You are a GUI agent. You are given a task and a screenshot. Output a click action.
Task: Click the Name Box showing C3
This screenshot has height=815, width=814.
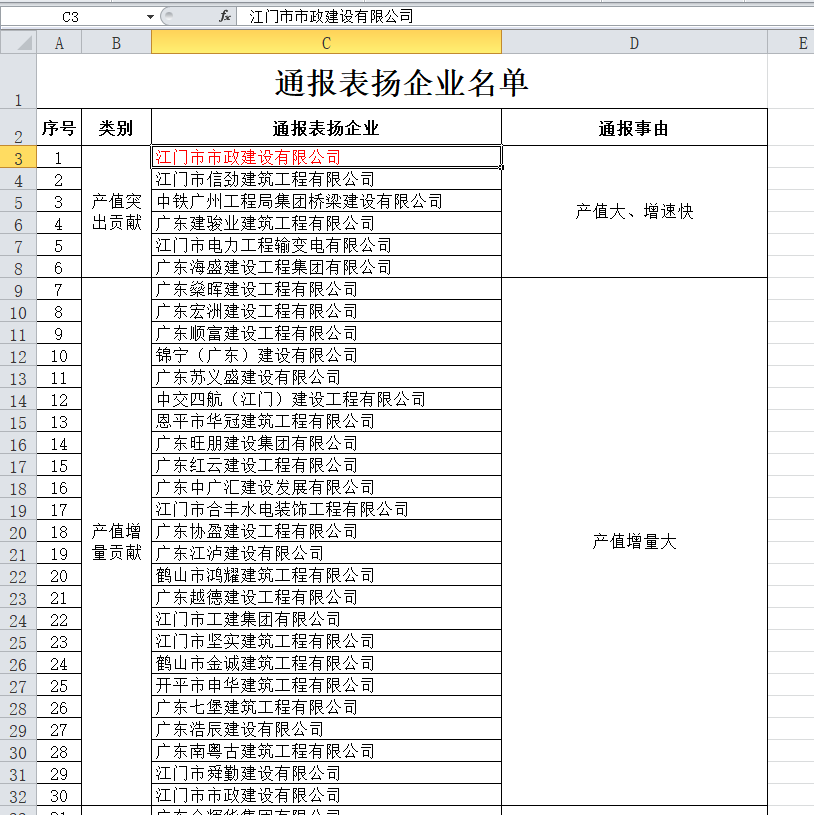(70, 17)
